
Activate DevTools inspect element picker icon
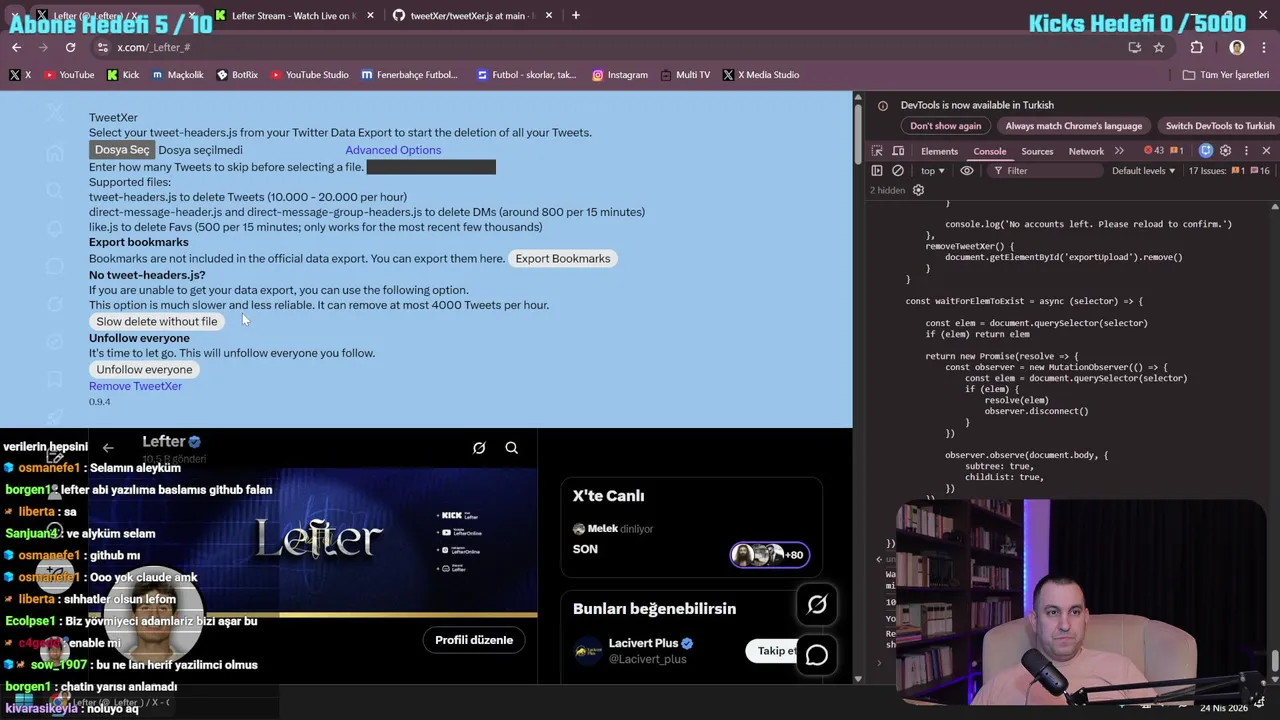tap(877, 151)
